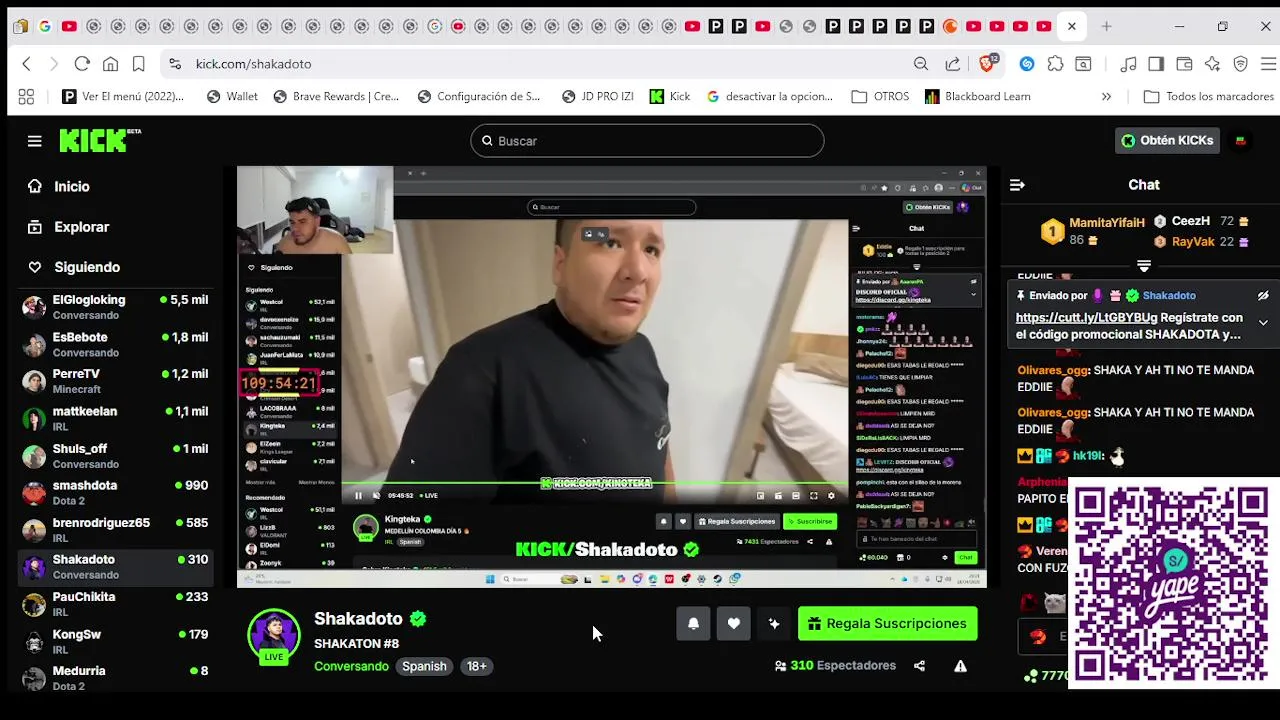Click the sparkle icon button
Viewport: 1280px width, 720px height.
coord(773,624)
